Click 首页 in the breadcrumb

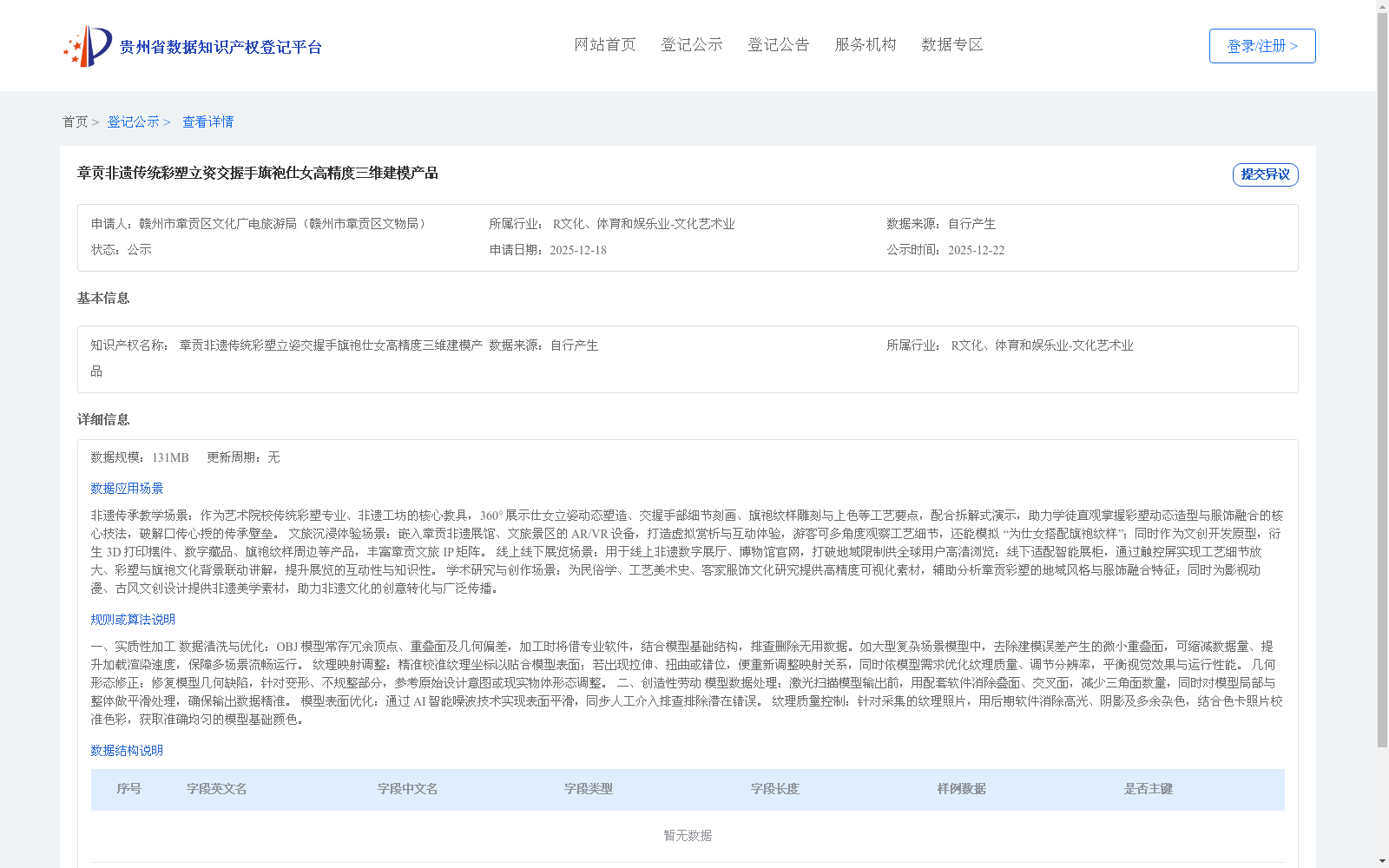click(75, 122)
